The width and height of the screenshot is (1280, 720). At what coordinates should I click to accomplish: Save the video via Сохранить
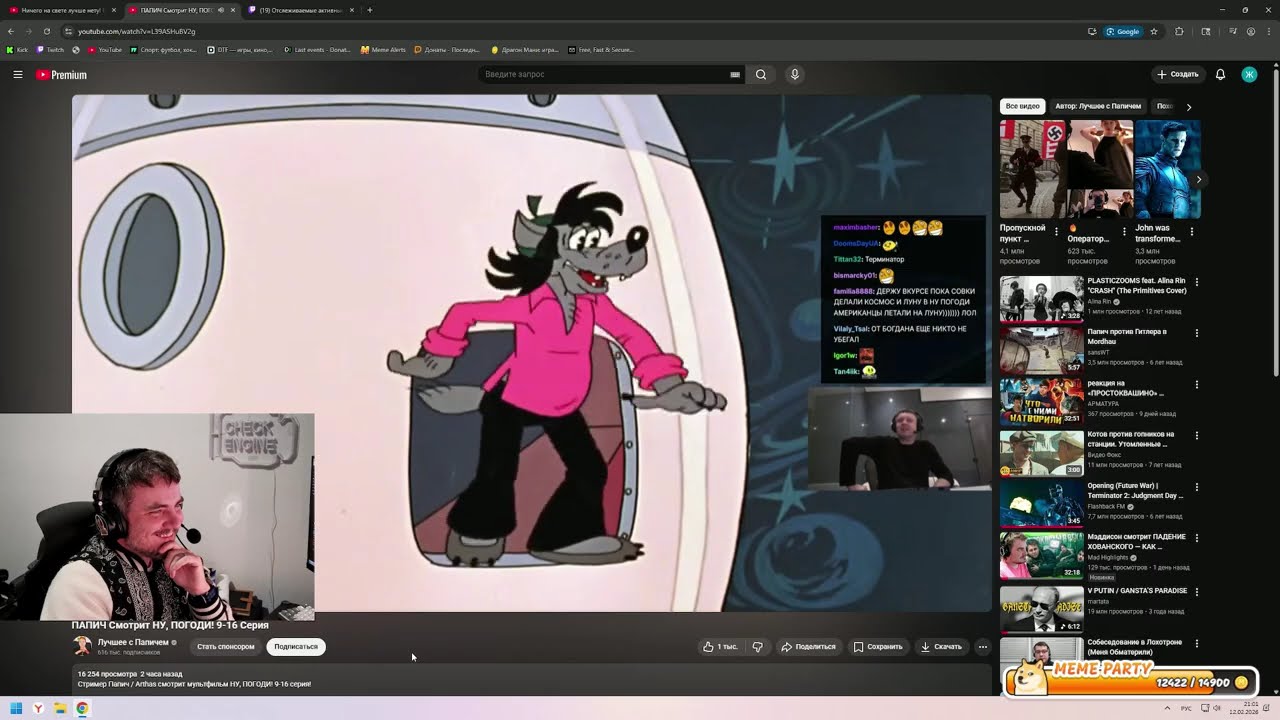(x=878, y=646)
